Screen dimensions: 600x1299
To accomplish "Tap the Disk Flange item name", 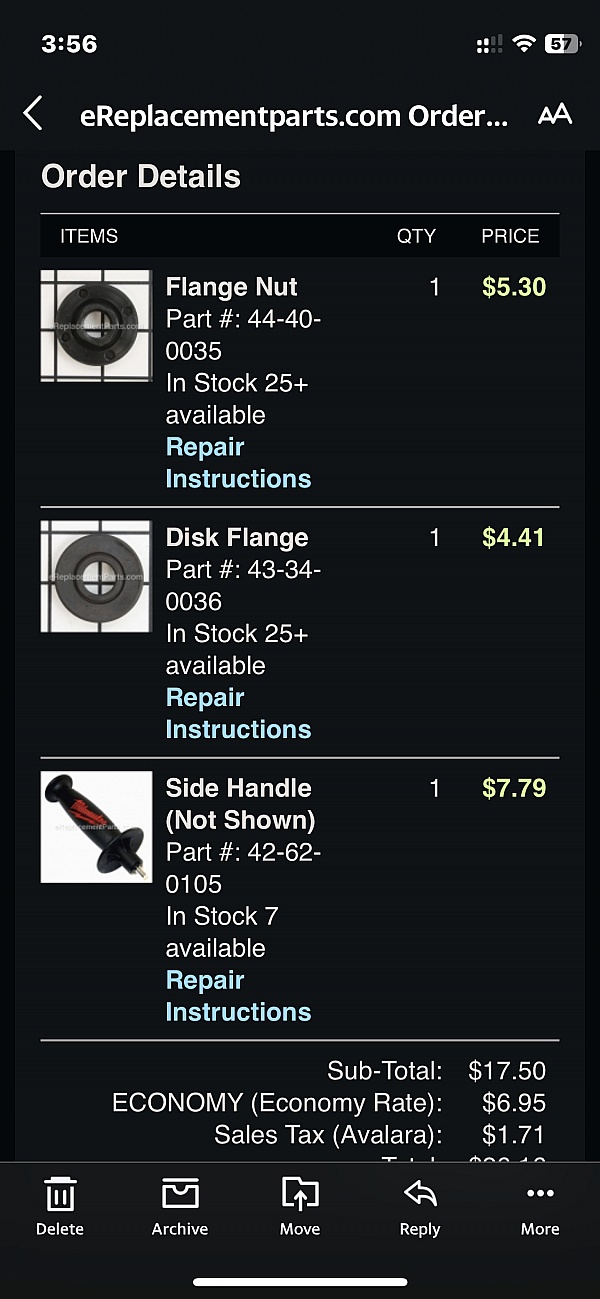I will pyautogui.click(x=237, y=538).
